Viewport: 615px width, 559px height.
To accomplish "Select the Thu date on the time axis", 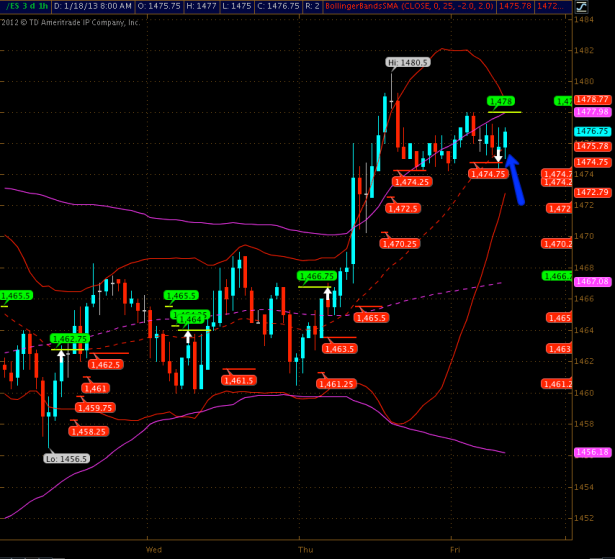I will (x=304, y=549).
